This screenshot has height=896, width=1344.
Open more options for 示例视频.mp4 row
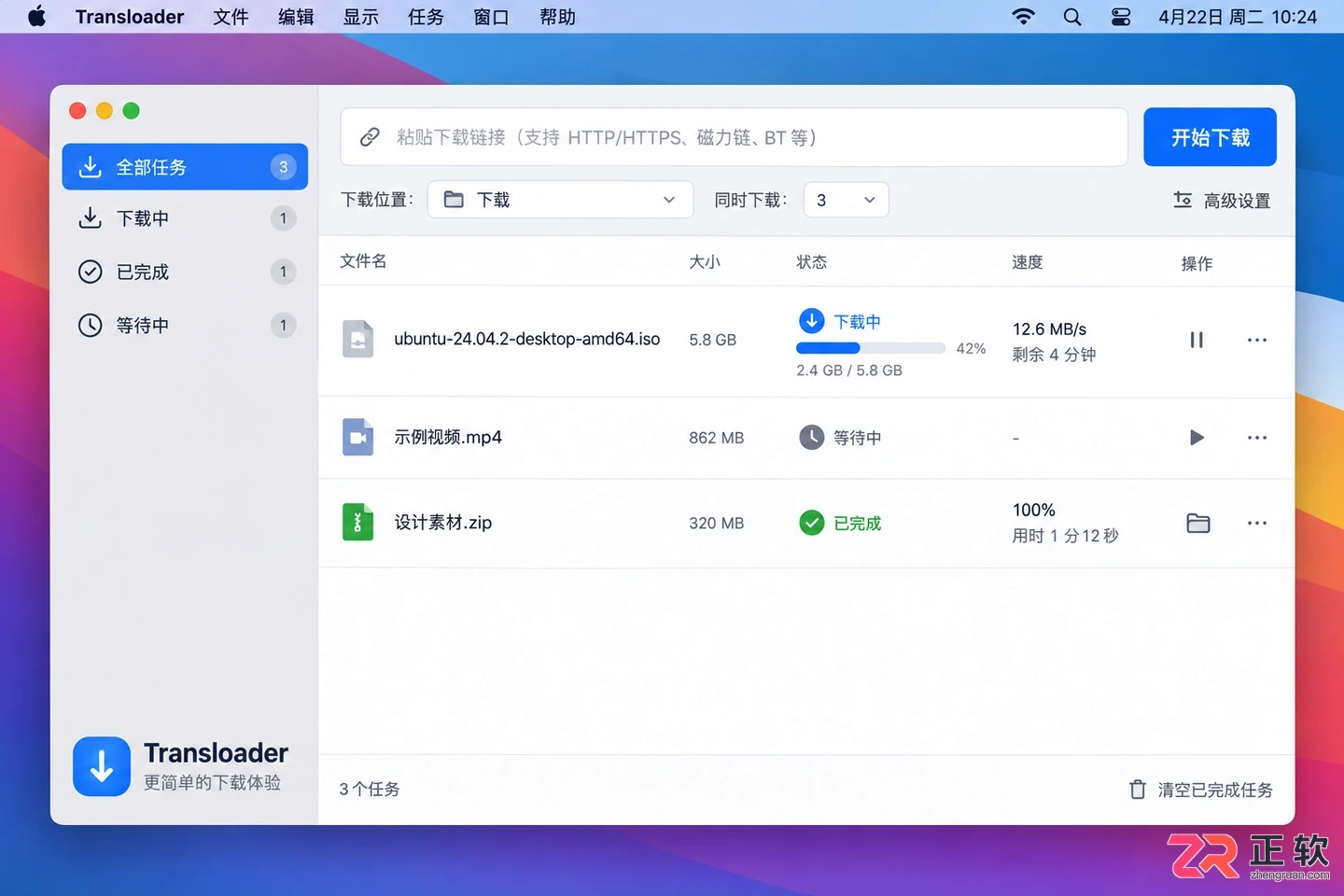[x=1257, y=438]
